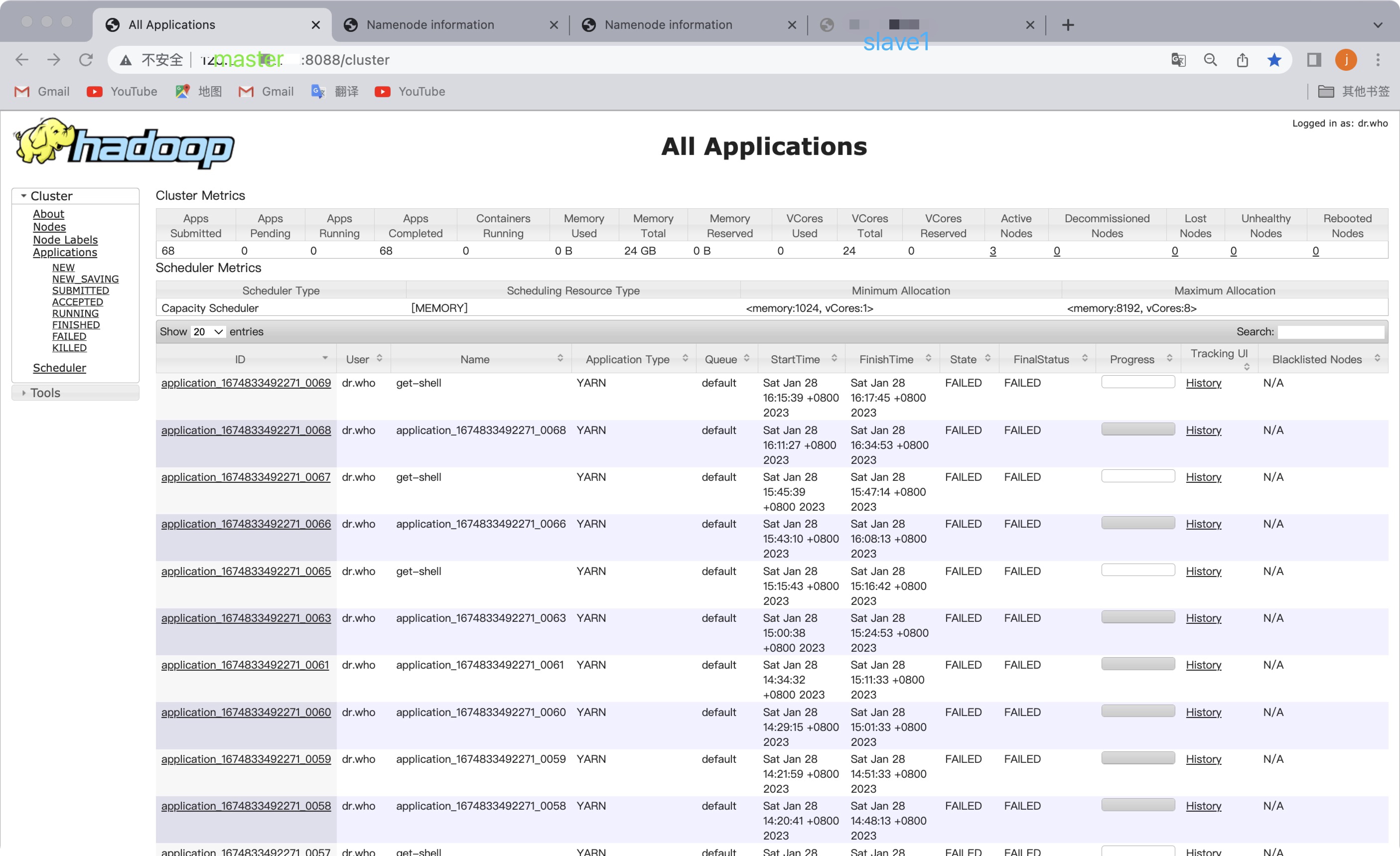
Task: Open the About link in Cluster menu
Action: [48, 214]
